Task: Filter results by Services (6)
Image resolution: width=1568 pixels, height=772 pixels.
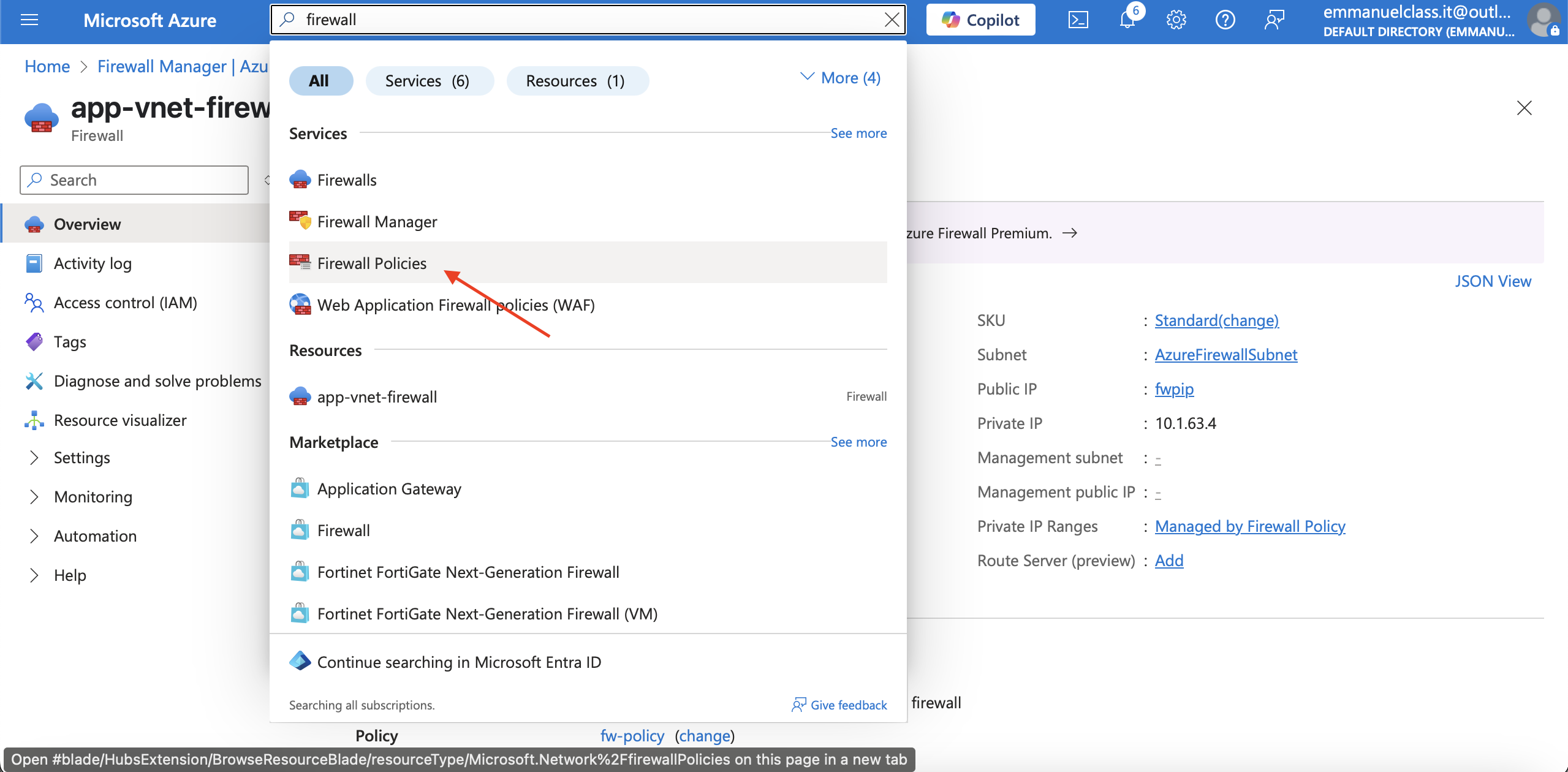Action: [x=429, y=81]
